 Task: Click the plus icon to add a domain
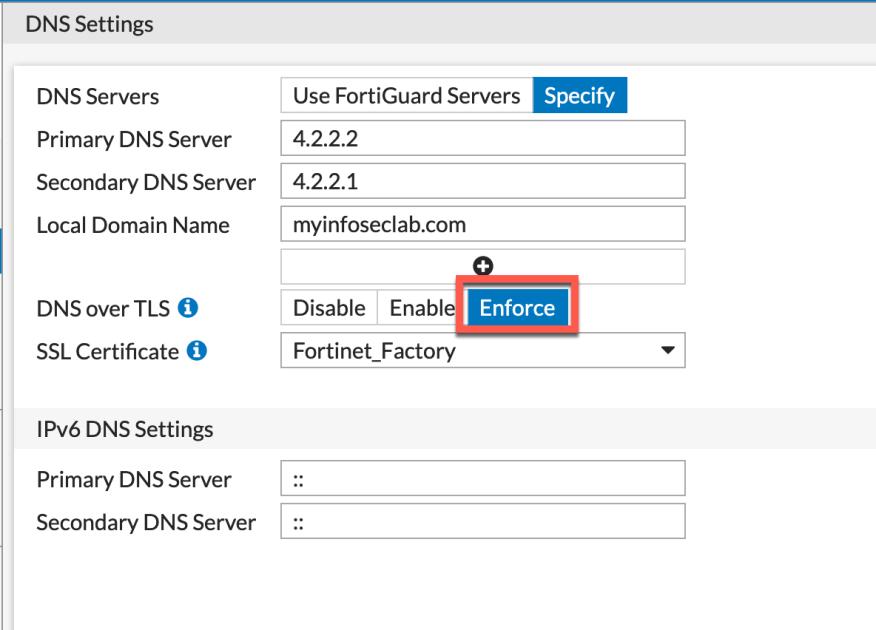pos(483,266)
